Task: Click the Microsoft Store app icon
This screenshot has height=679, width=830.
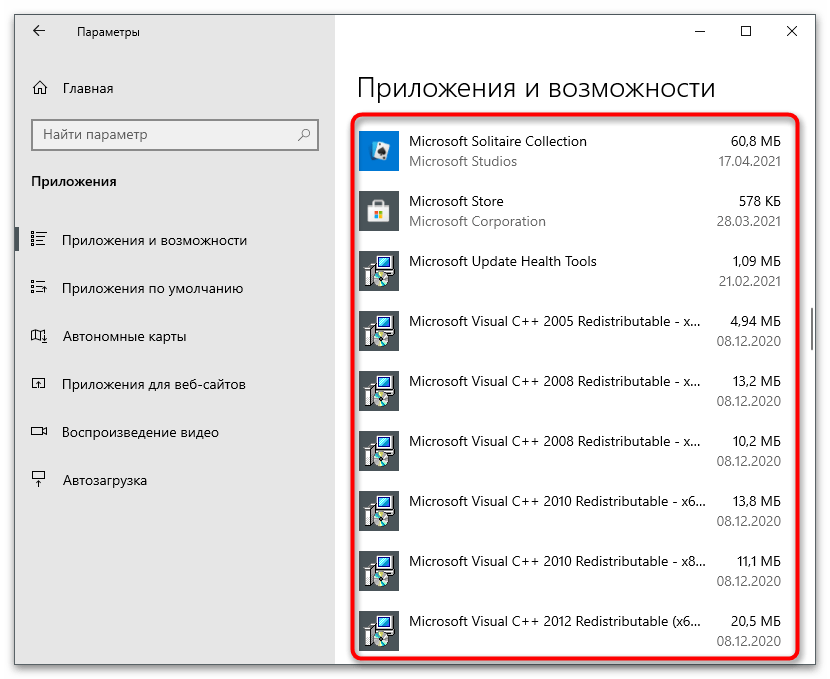Action: tap(378, 211)
